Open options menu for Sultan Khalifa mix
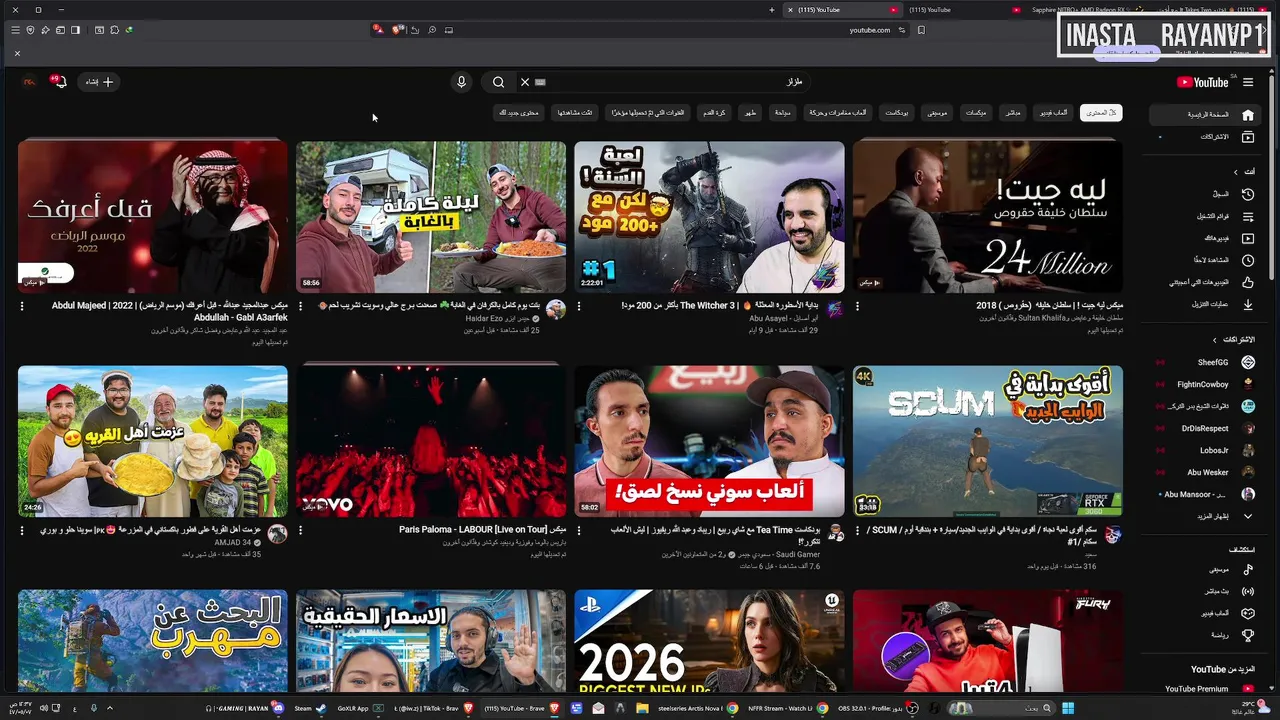 [x=857, y=306]
